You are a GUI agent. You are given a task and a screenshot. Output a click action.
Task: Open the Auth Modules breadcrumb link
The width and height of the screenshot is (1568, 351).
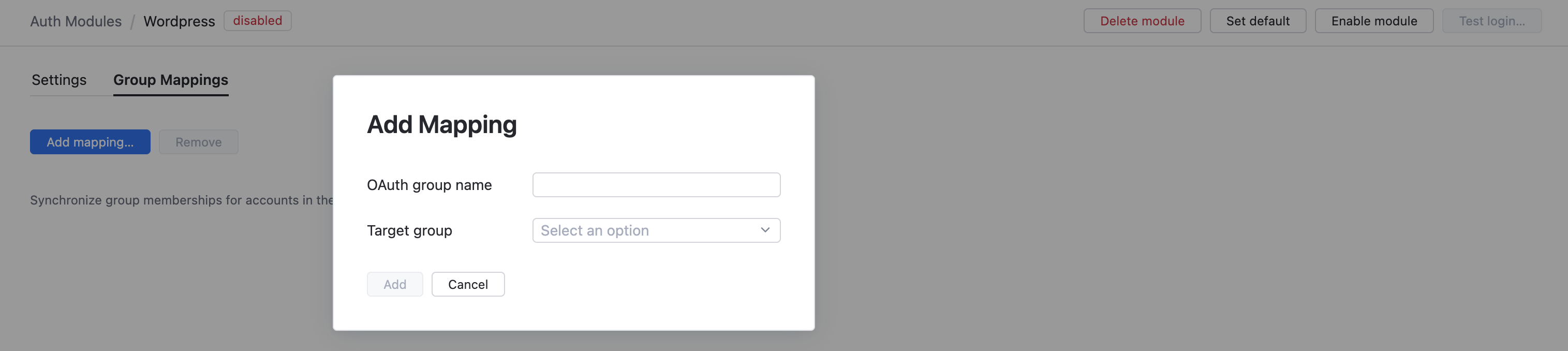pos(76,21)
